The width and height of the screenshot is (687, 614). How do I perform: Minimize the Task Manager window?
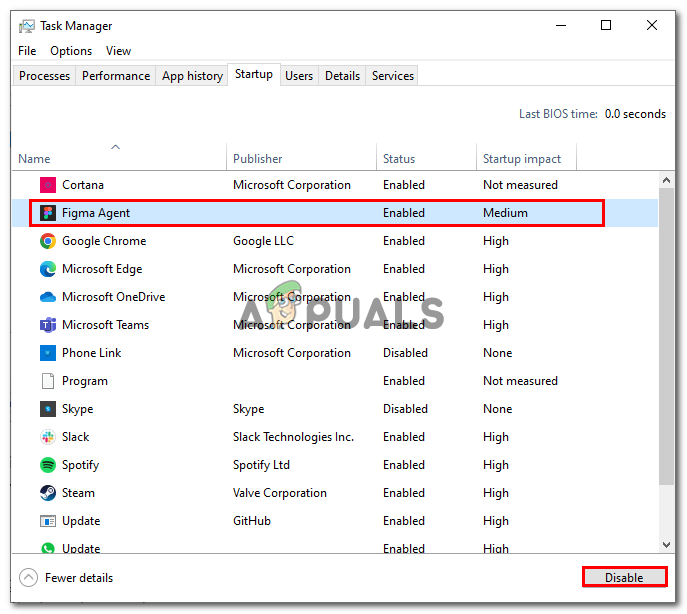coord(561,25)
